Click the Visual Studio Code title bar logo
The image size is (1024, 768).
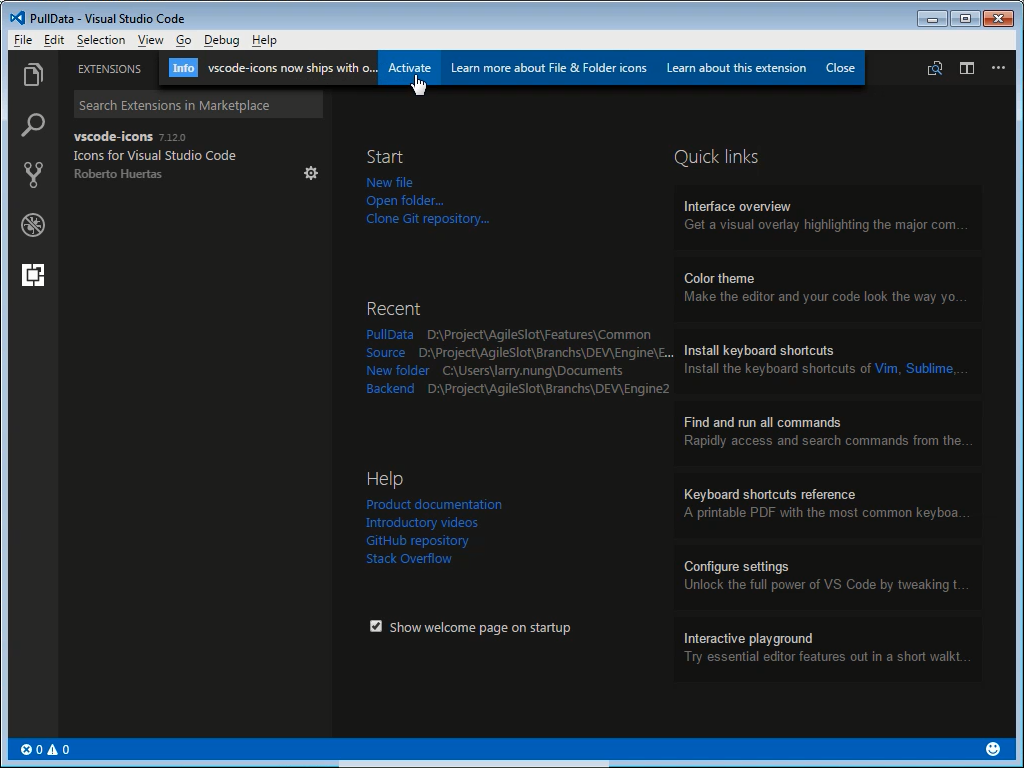pyautogui.click(x=17, y=18)
